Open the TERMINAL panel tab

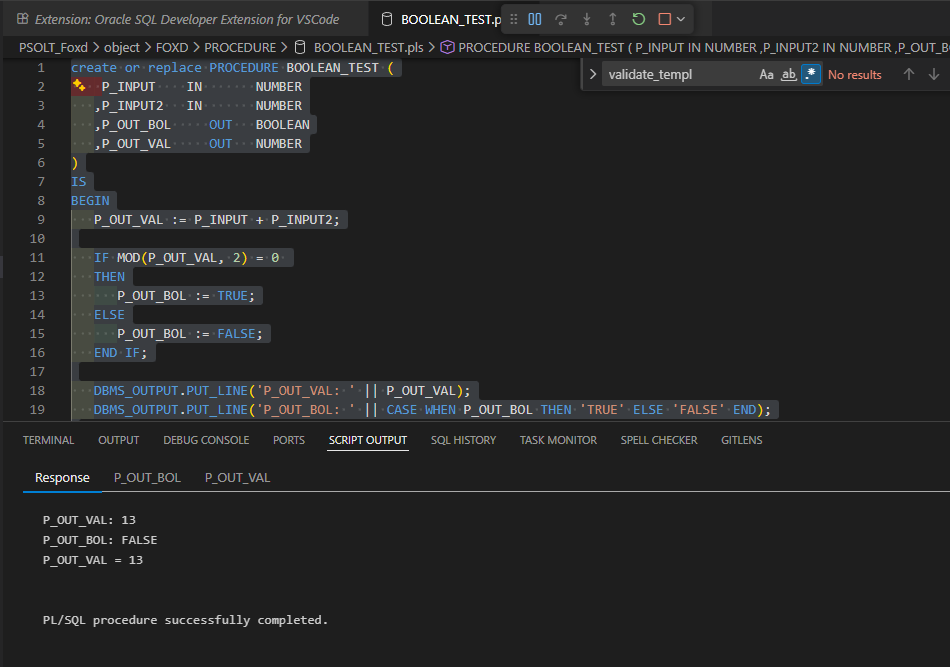click(48, 440)
